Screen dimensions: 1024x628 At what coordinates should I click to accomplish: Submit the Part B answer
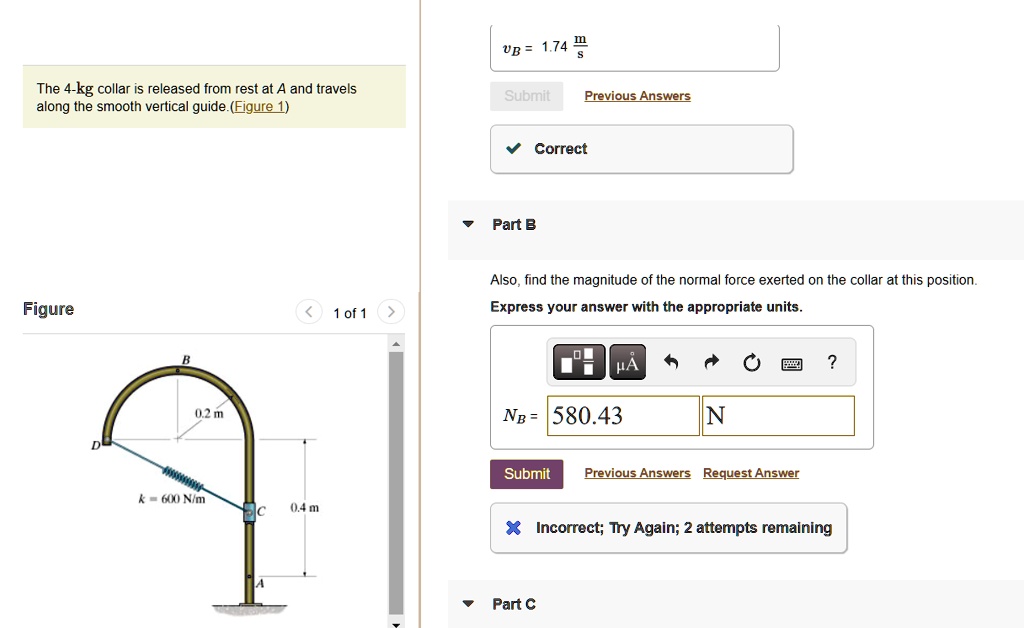coord(527,474)
